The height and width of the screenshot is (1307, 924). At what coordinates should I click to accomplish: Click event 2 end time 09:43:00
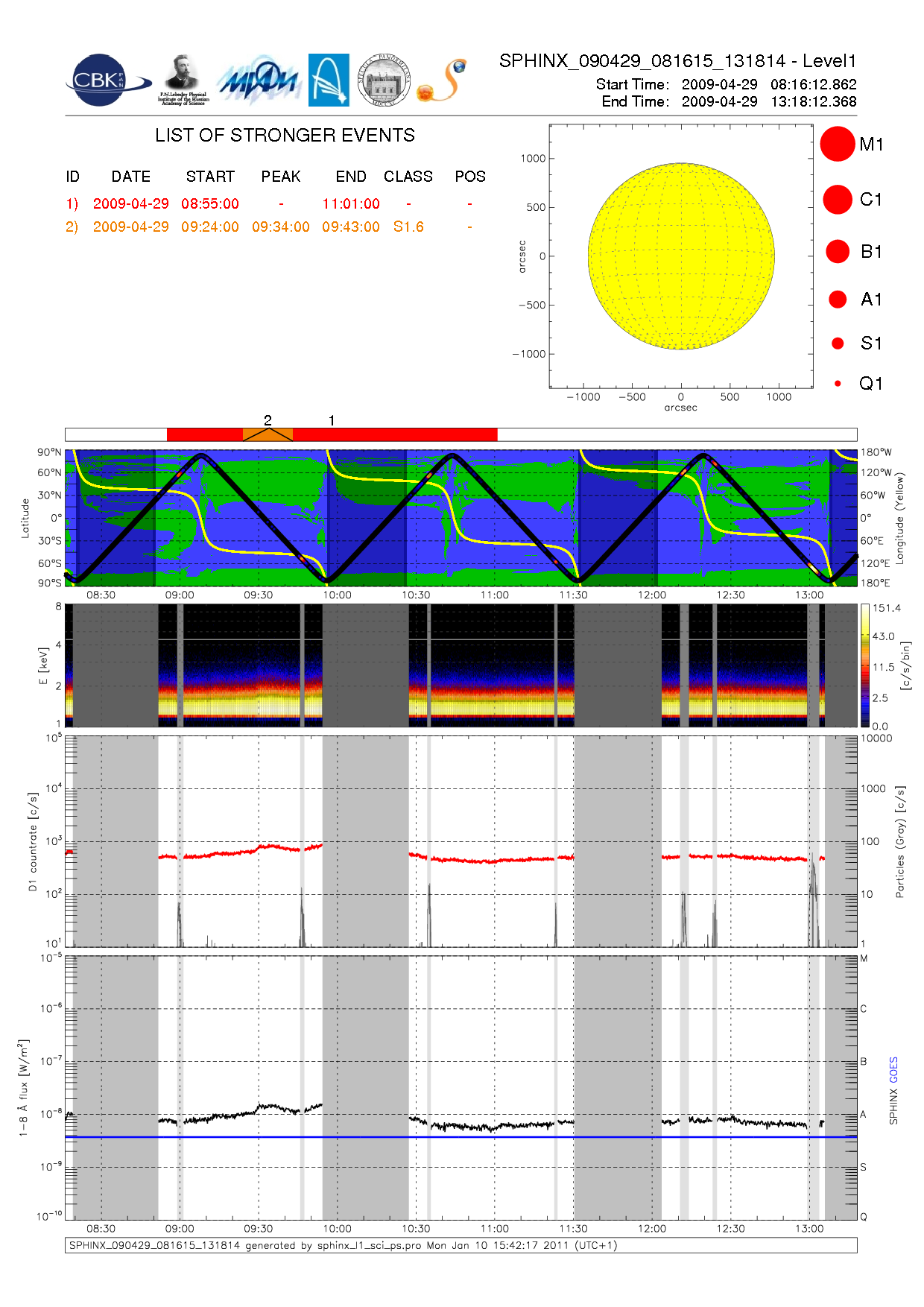[351, 227]
